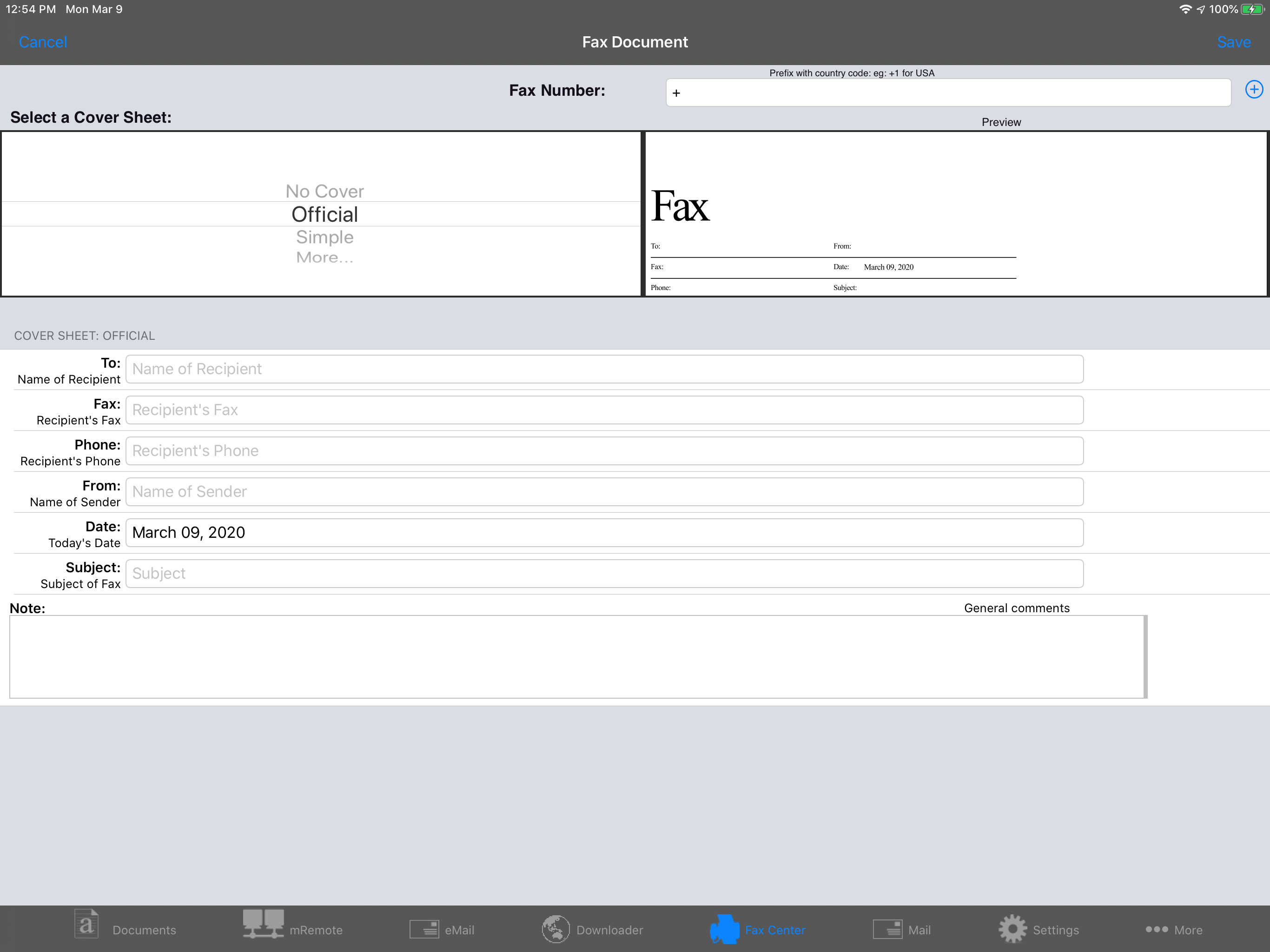Screen dimensions: 1270x952
Task: Select the Downloader tab label
Action: [x=610, y=930]
